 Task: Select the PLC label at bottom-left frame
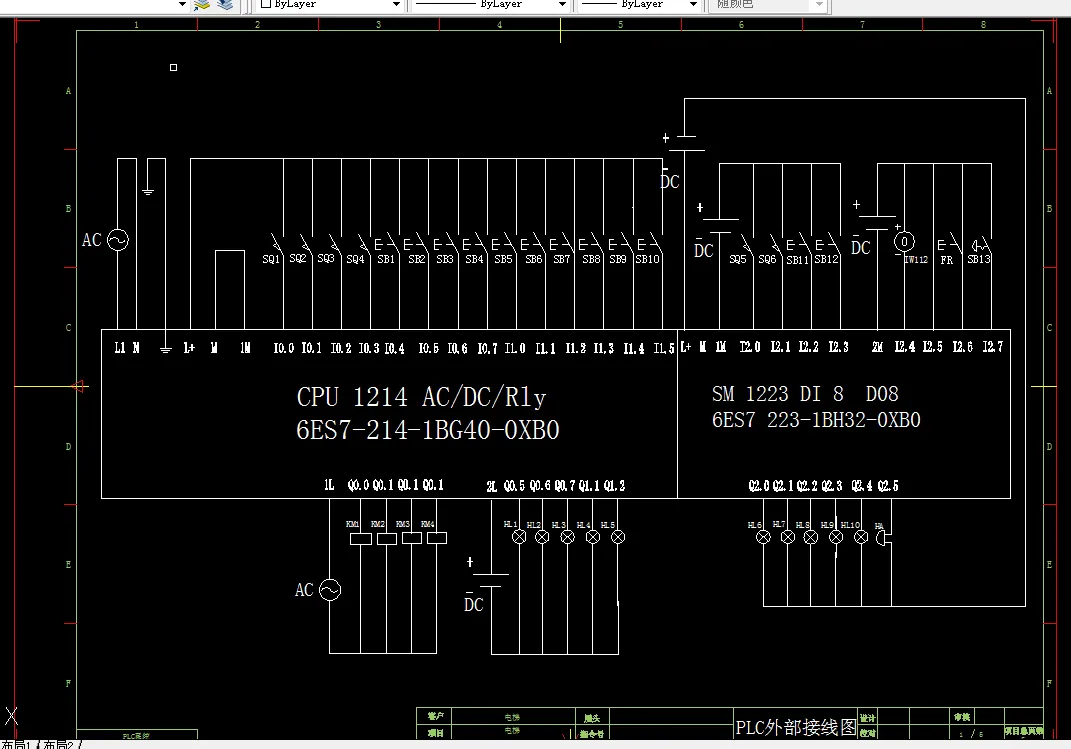pos(136,736)
